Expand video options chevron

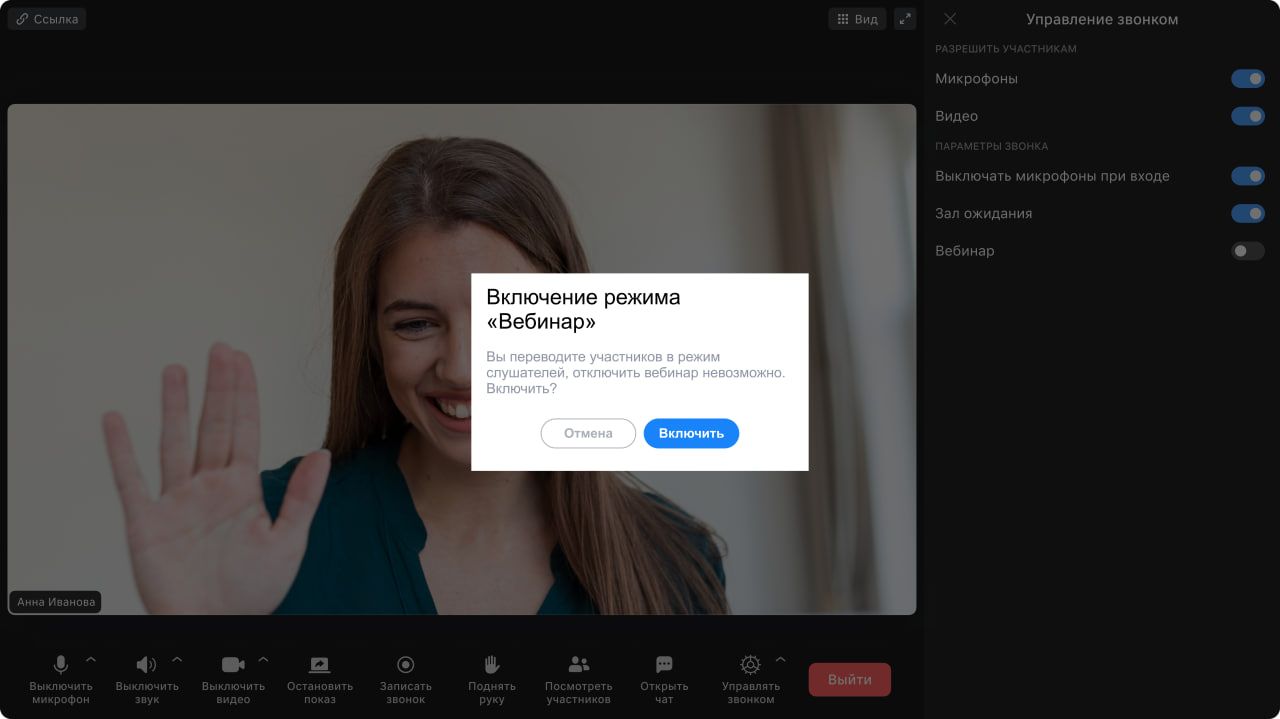(x=264, y=660)
